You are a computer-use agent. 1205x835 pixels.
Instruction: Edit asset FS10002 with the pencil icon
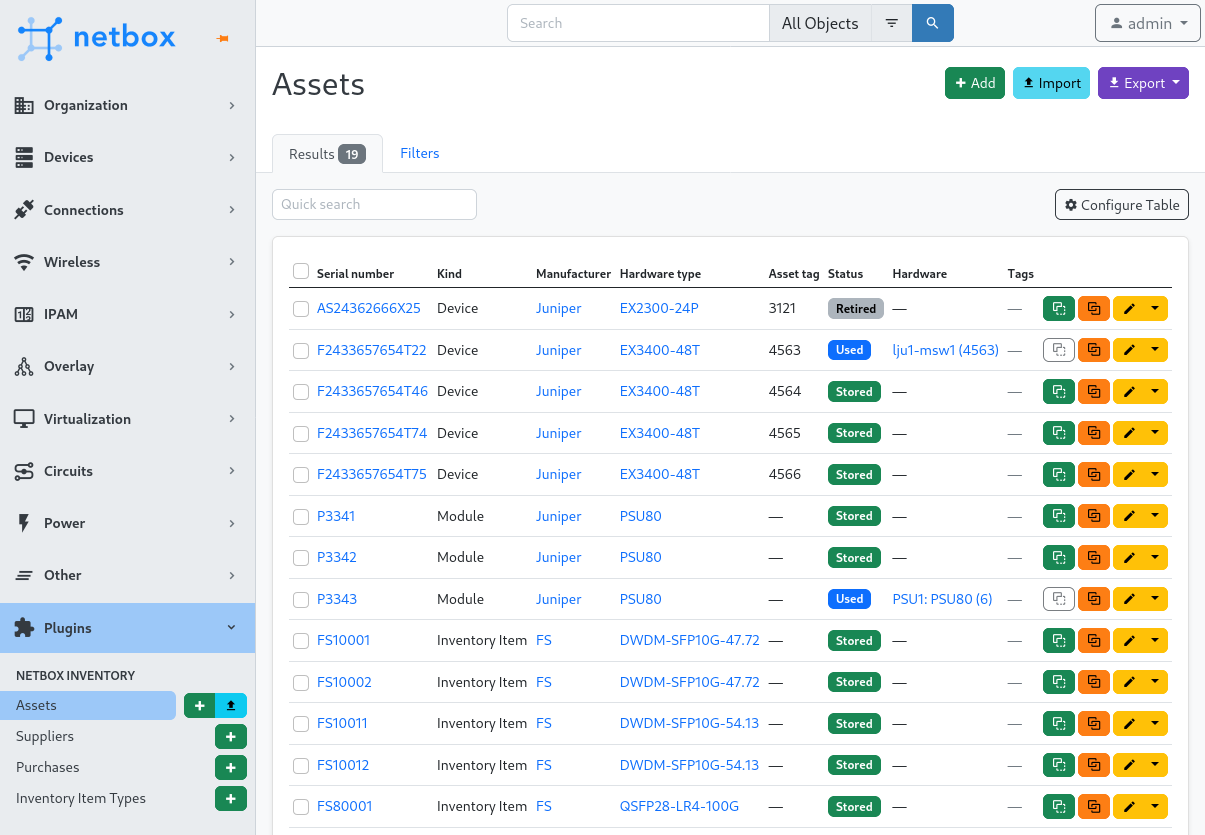(x=1129, y=682)
